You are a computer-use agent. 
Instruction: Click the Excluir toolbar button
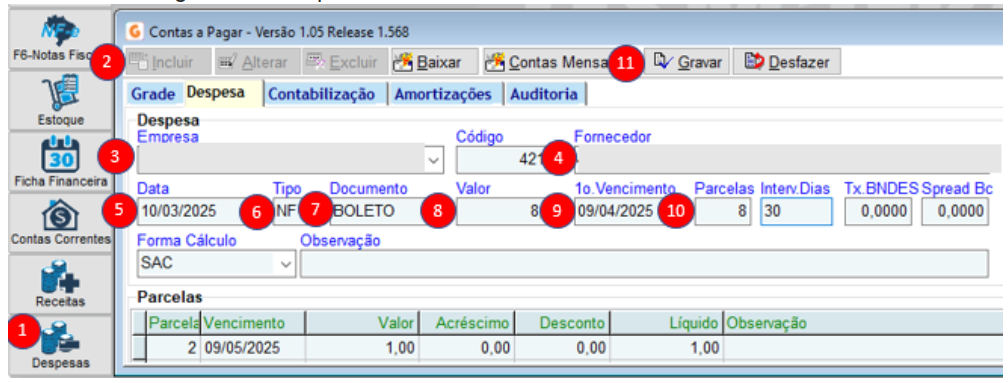pos(345,62)
